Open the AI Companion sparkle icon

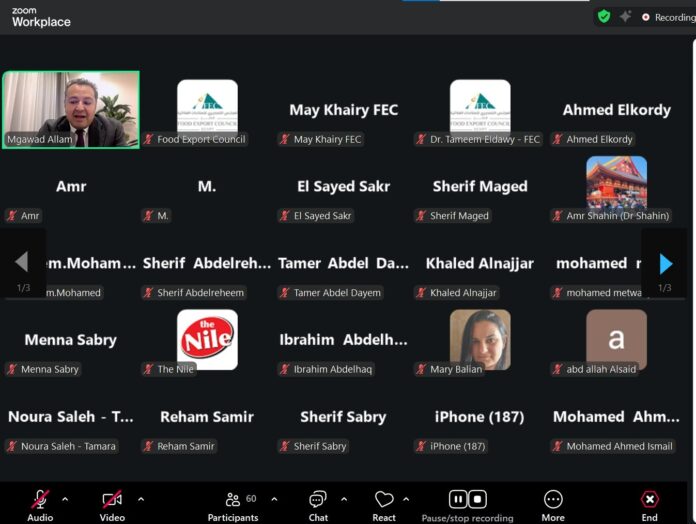click(626, 16)
